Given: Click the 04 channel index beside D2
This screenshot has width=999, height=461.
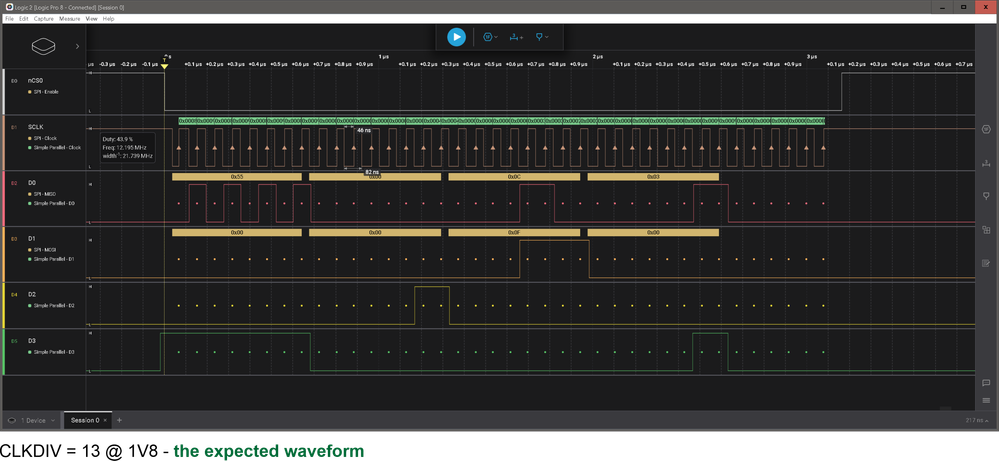Looking at the screenshot, I should click(x=14, y=295).
